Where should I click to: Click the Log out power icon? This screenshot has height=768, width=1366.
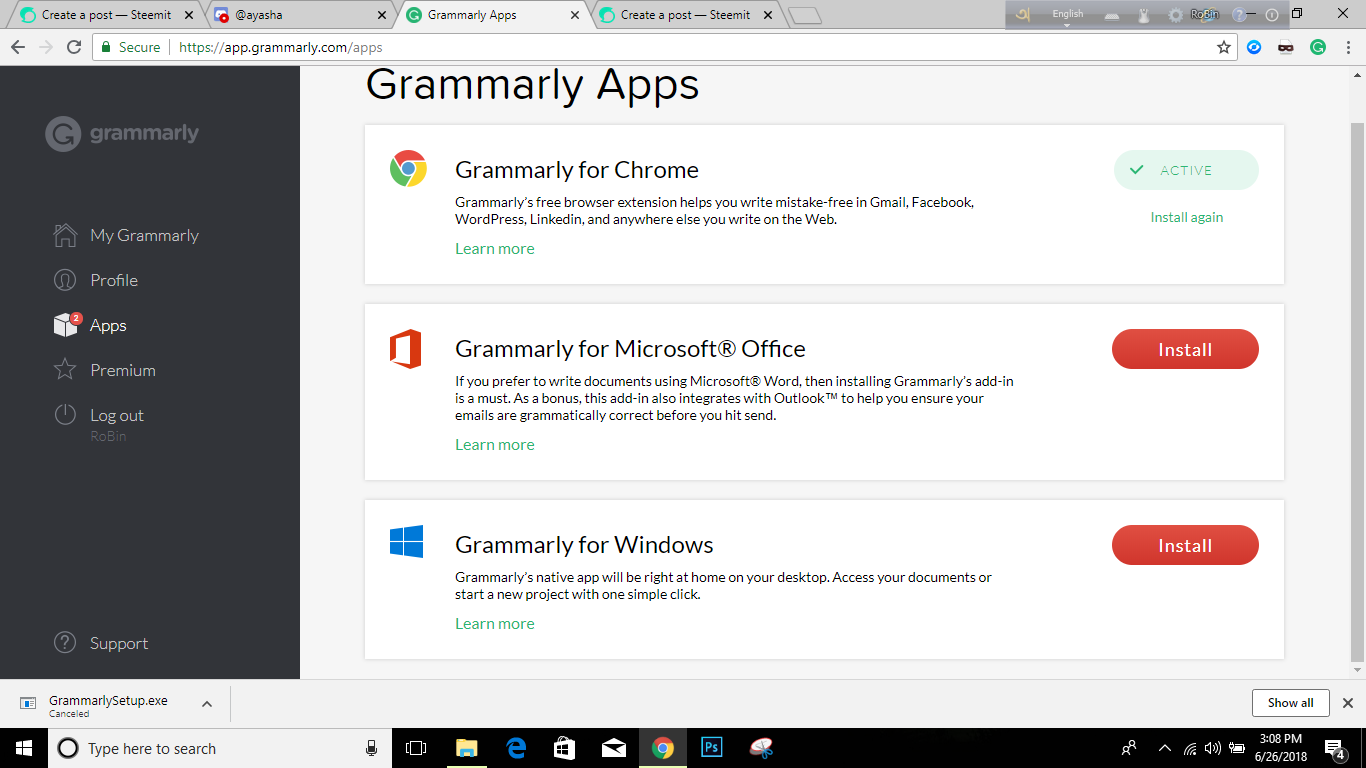65,415
